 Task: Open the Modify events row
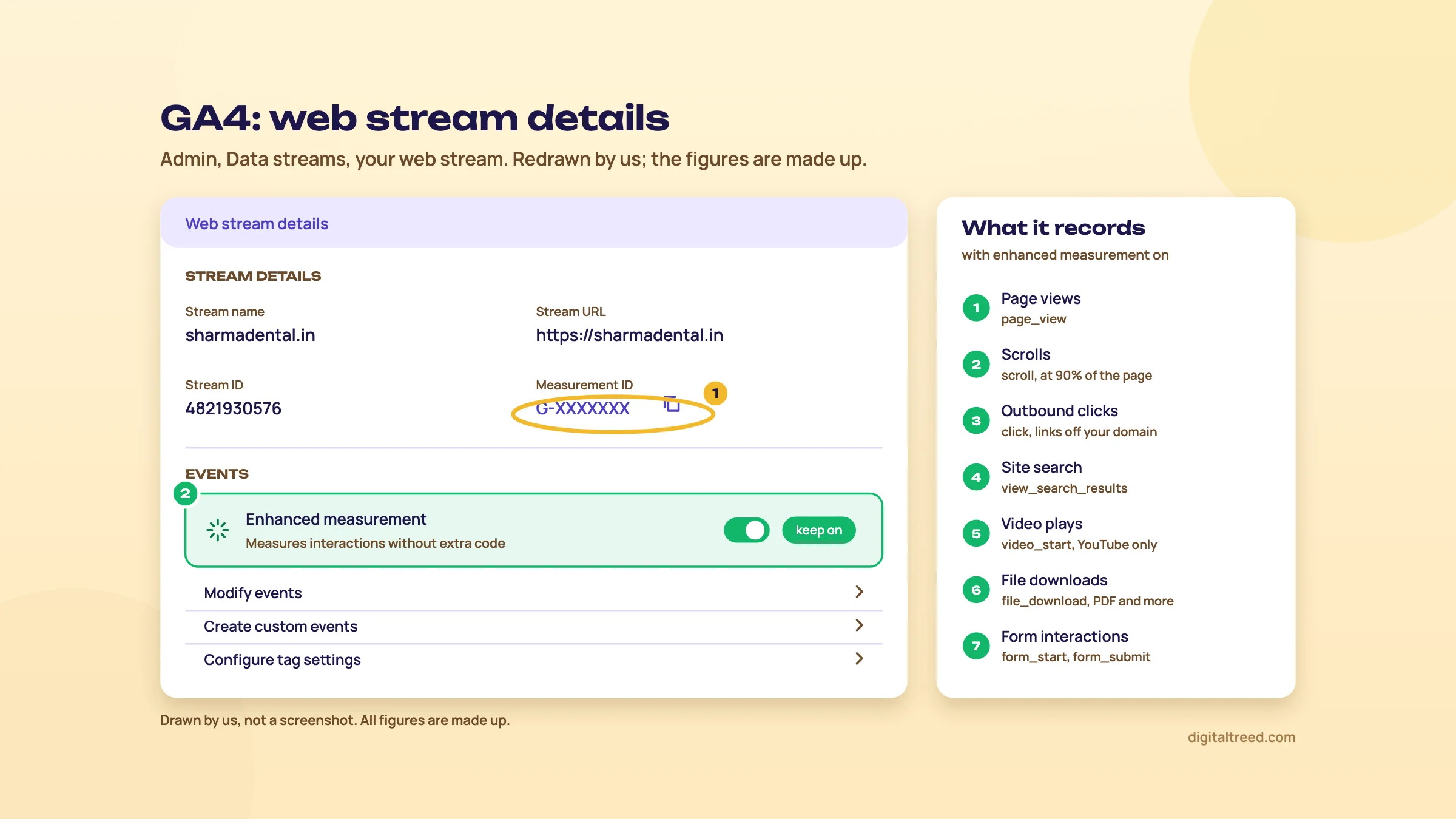534,593
